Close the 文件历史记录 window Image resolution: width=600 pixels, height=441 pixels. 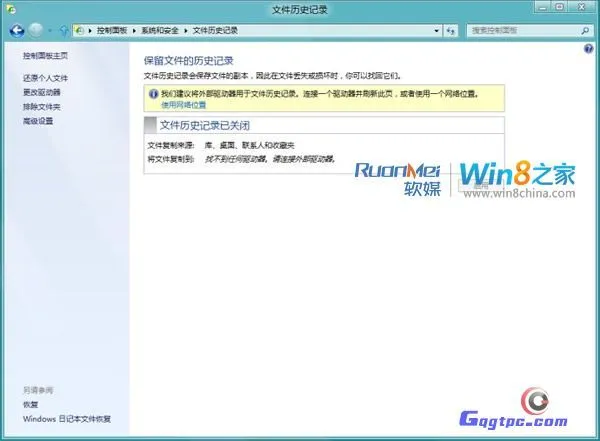582,6
